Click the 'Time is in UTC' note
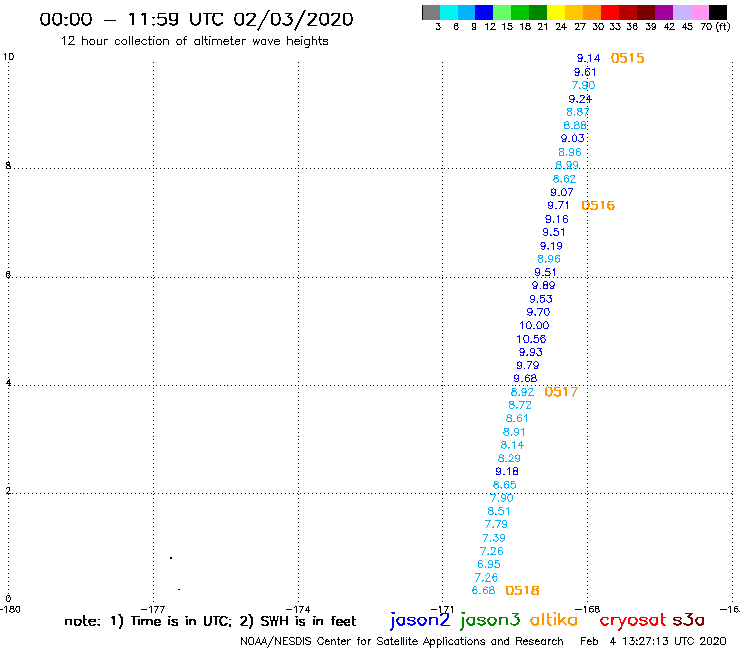 [x=181, y=621]
